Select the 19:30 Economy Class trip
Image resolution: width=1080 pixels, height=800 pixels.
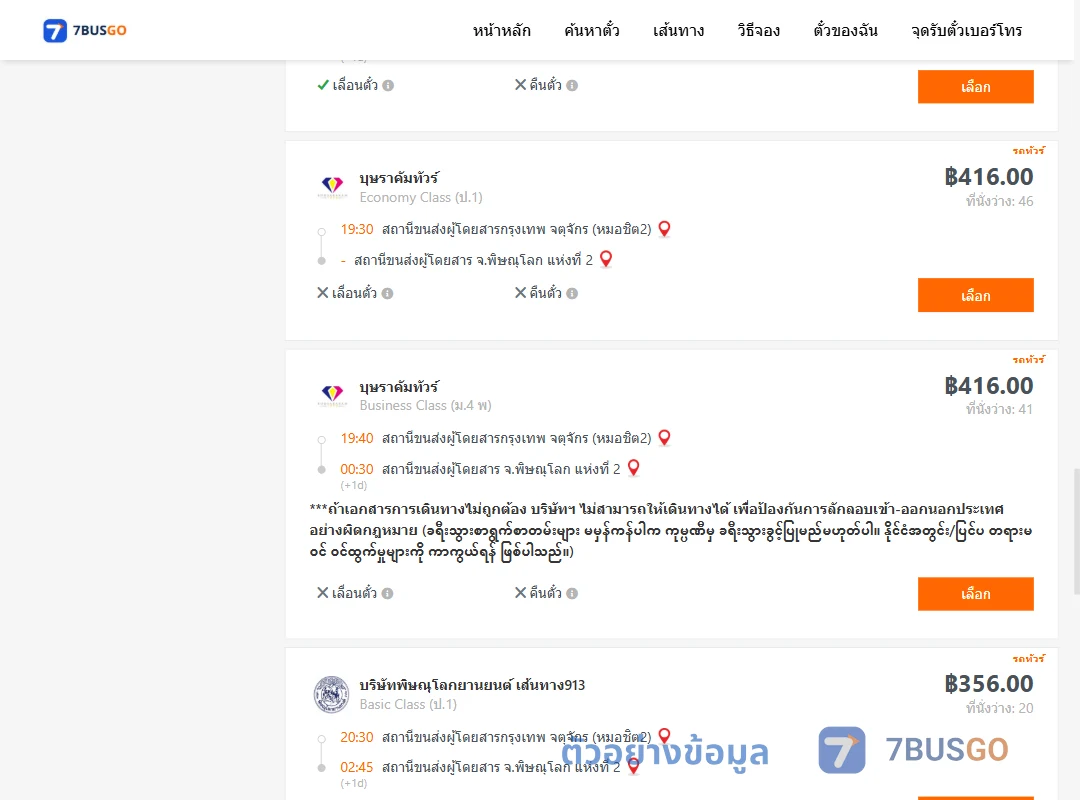tap(975, 295)
